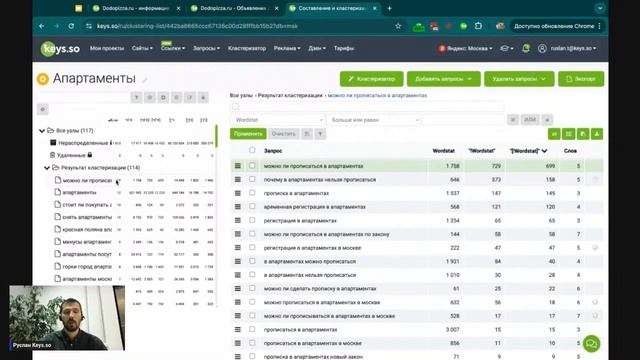The width and height of the screenshot is (640, 360).
Task: Open the 'Реклама' navigation menu
Action: pos(287,48)
